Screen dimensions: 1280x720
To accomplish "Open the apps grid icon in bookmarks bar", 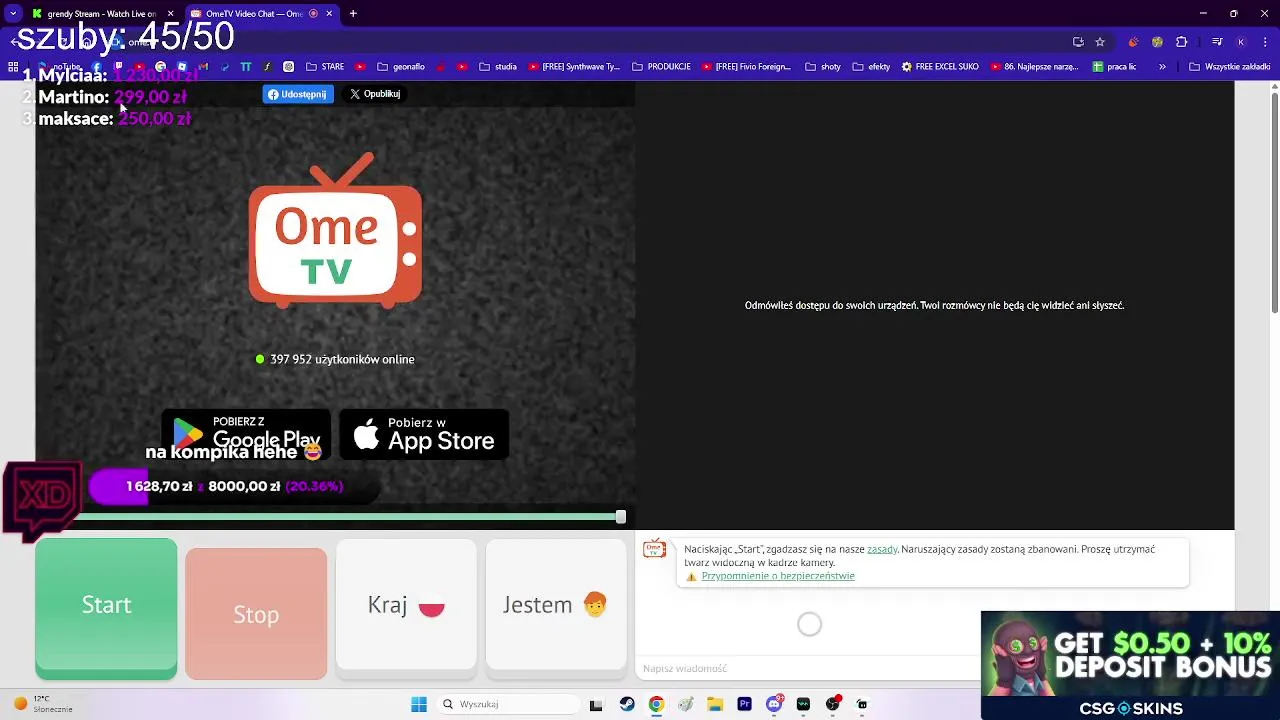I will pyautogui.click(x=13, y=67).
